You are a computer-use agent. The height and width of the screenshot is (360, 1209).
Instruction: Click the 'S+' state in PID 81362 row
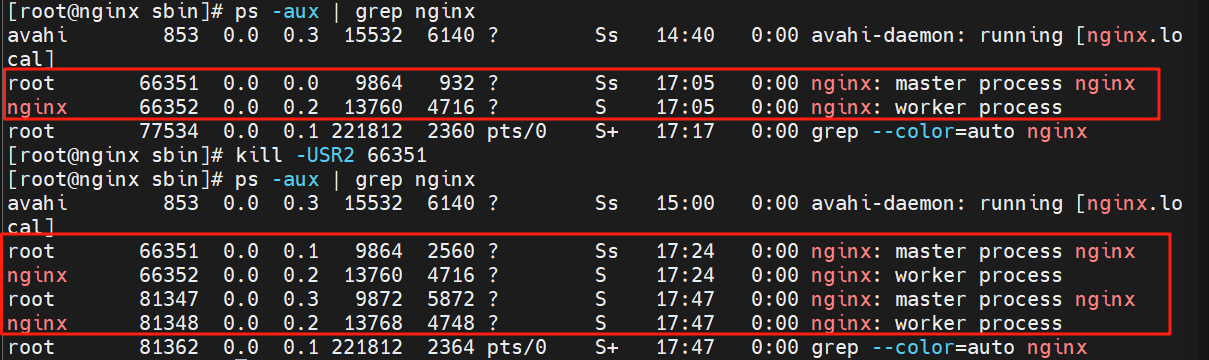click(607, 347)
